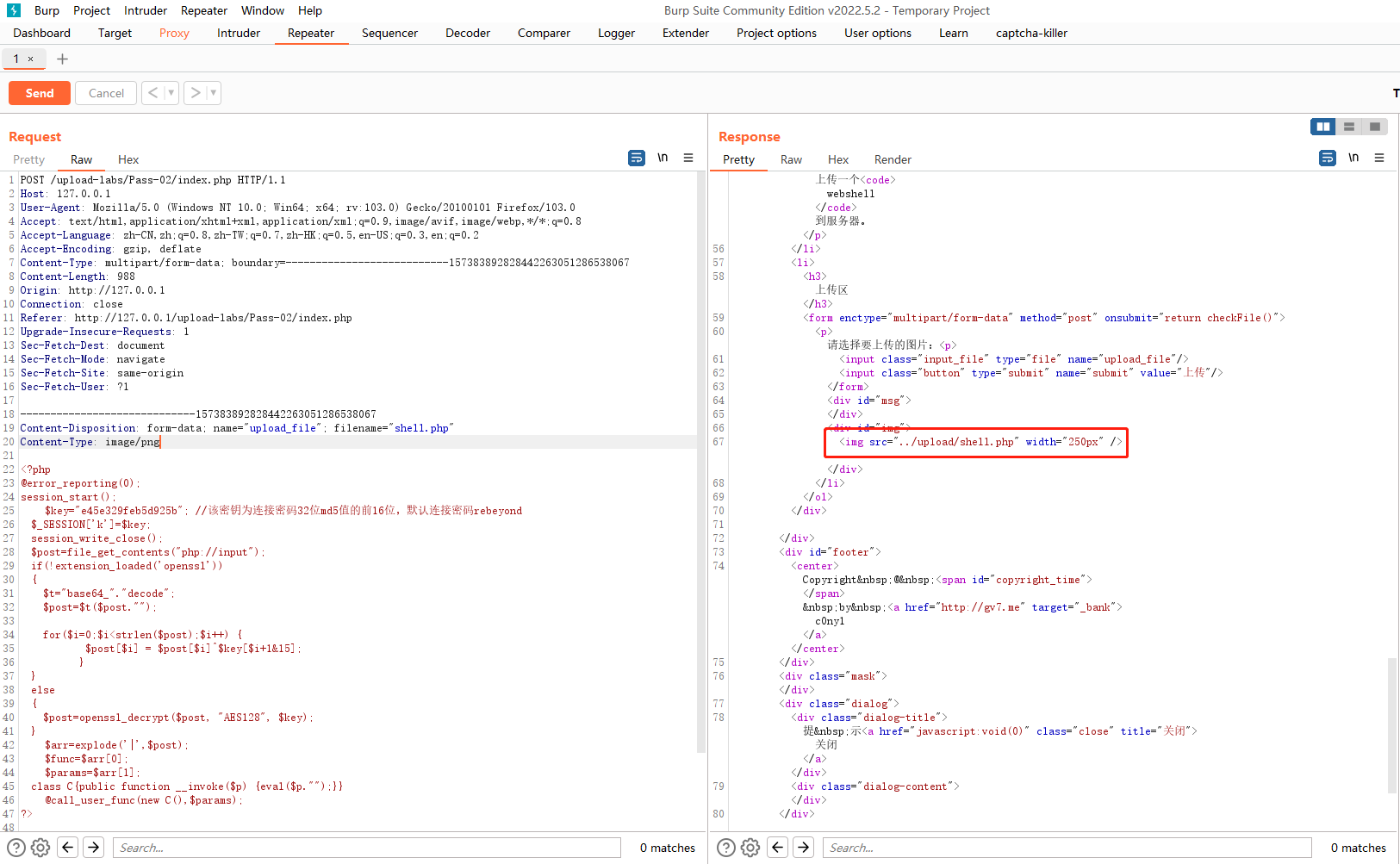Screen dimensions: 1400x864
Task: Toggle non-printable characters in Response panel
Action: (x=1353, y=158)
